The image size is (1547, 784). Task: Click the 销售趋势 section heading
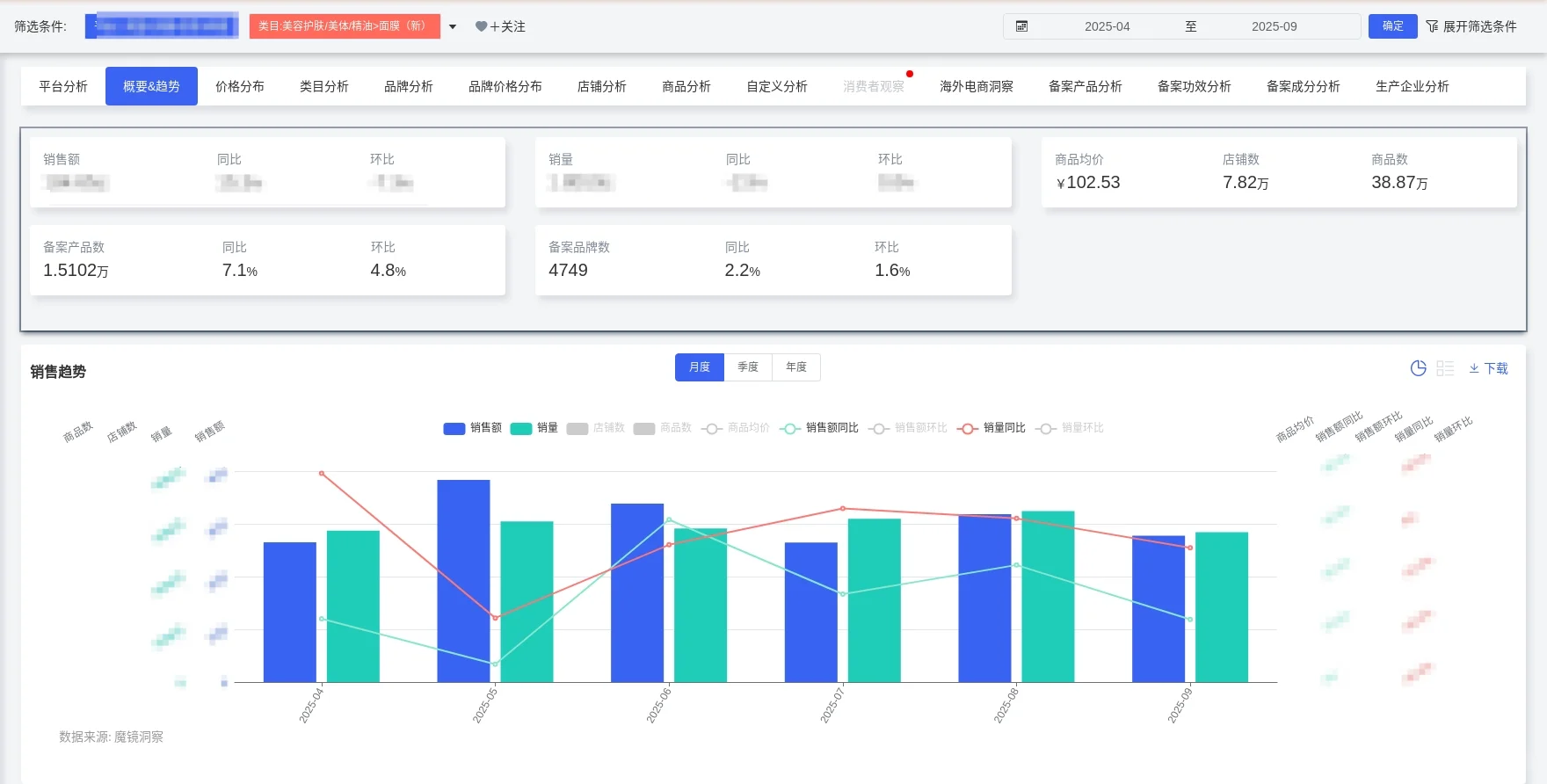point(58,372)
